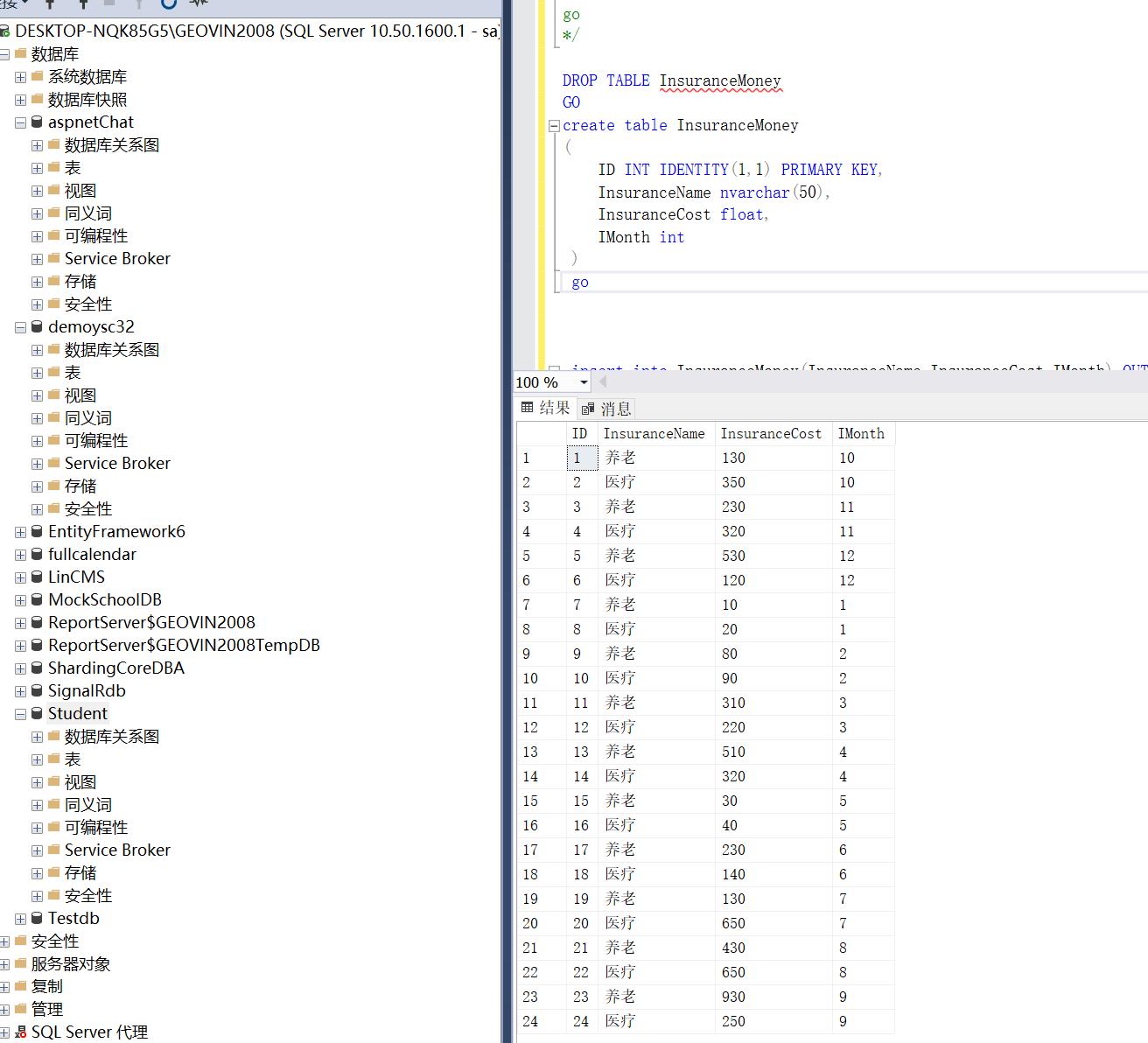The height and width of the screenshot is (1043, 1148).
Task: Expand the MockSchoolDB node
Action: coord(20,599)
